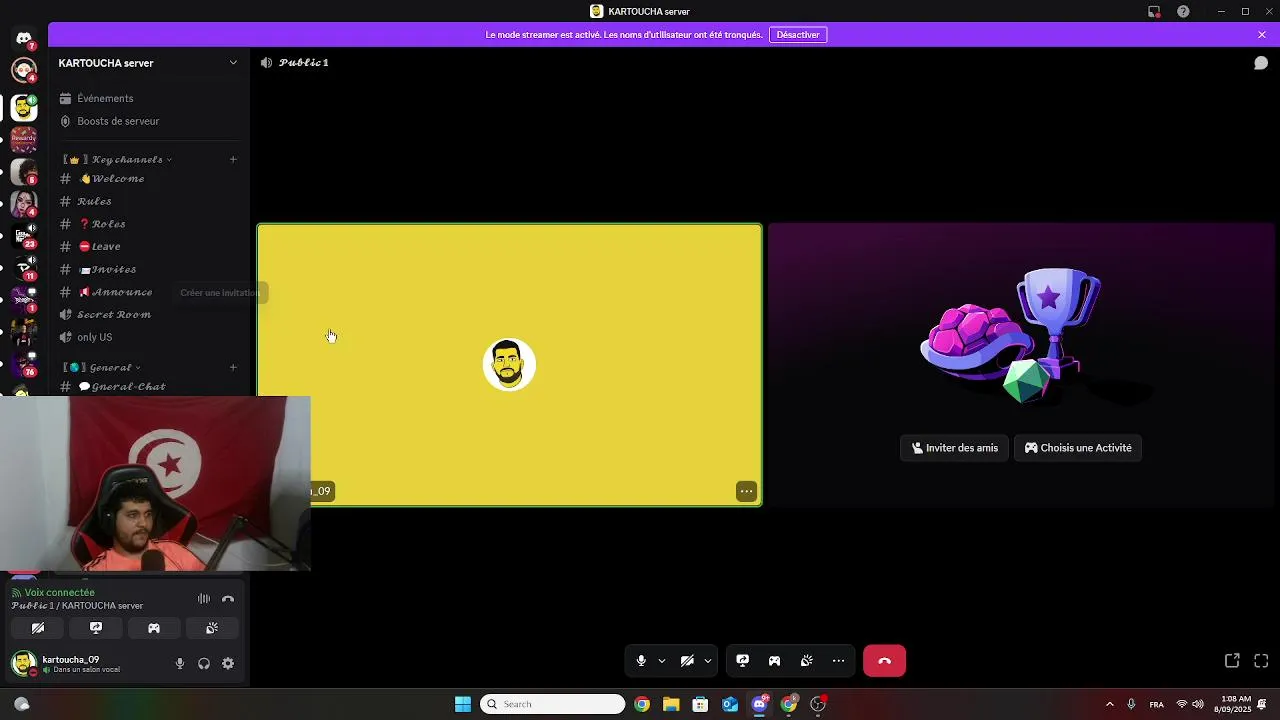Disconnect using the red hang-up button
This screenshot has width=1280, height=720.
(x=884, y=661)
